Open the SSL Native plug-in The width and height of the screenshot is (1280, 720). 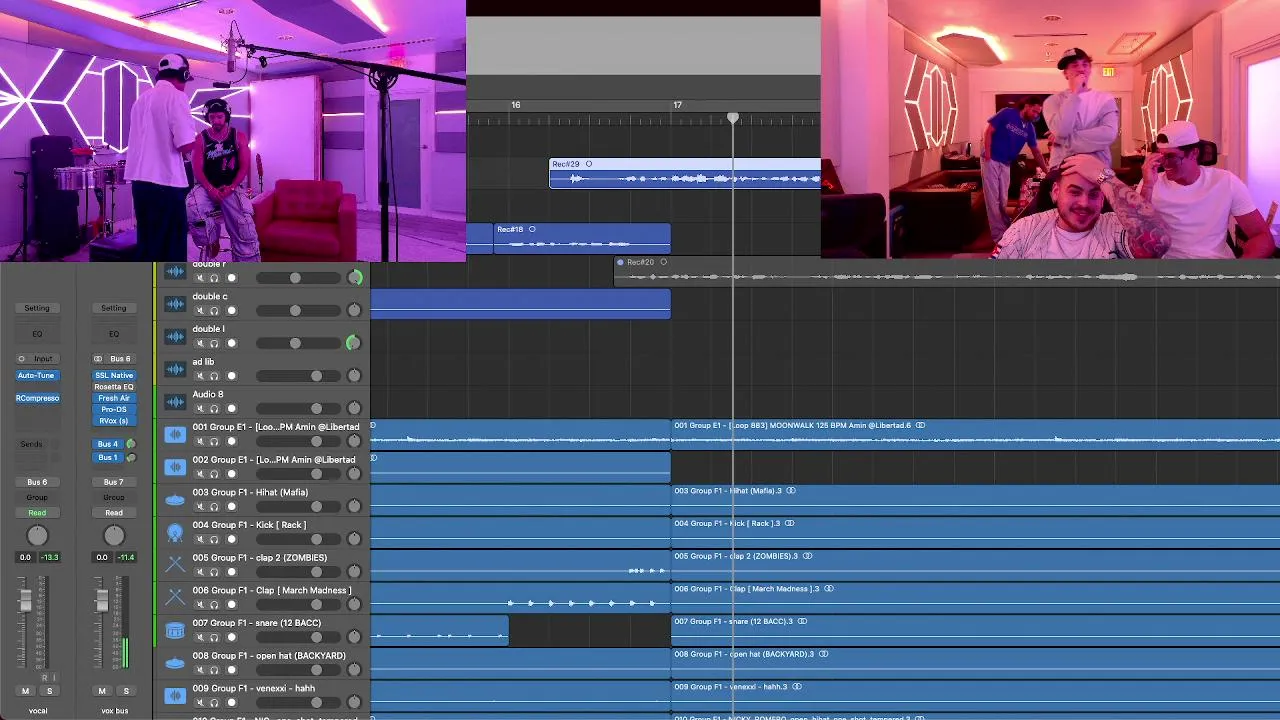[114, 376]
